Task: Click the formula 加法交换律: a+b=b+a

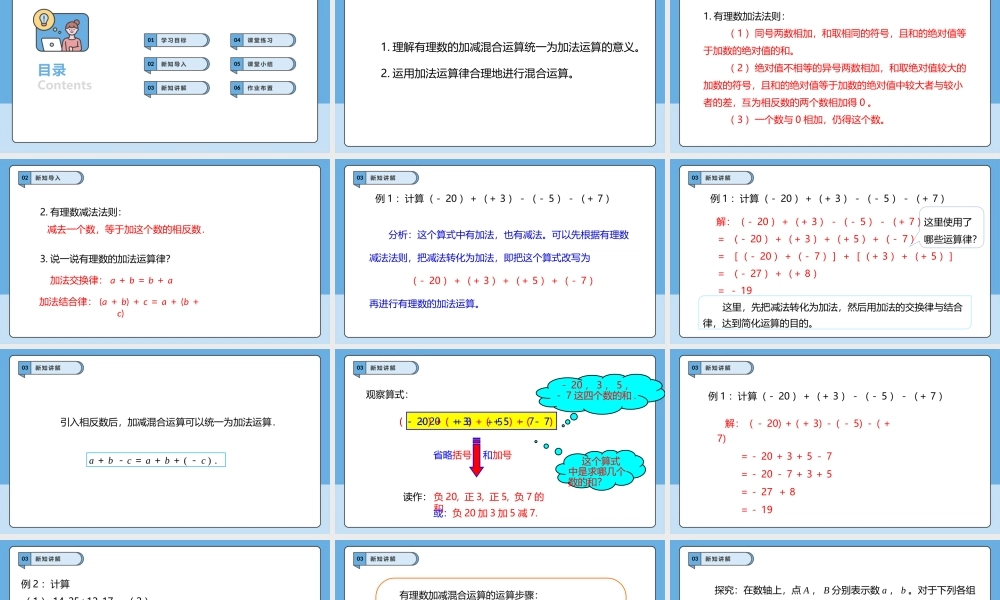Action: (112, 280)
